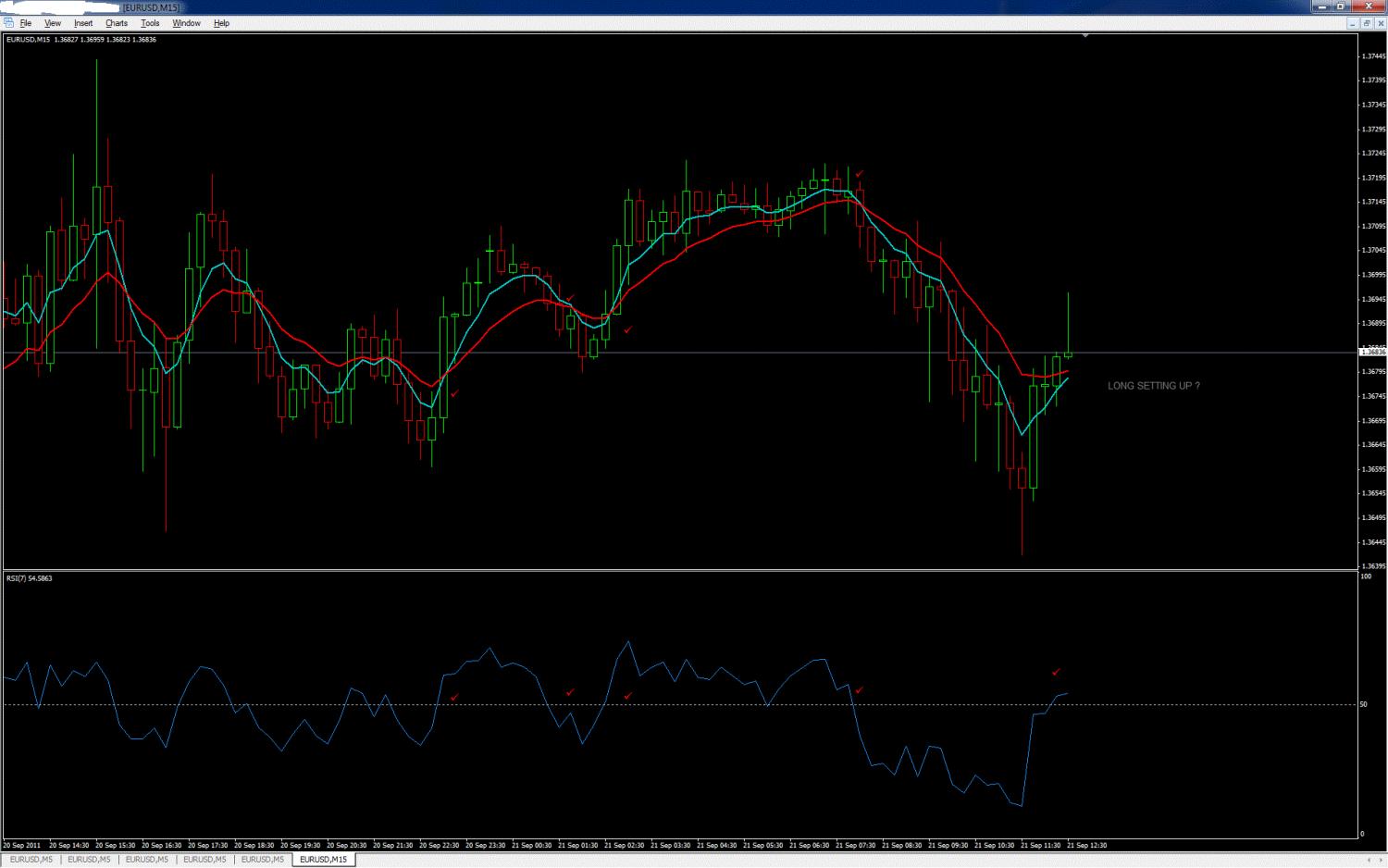Open the File menu
Viewport: 1388px width, 868px height.
coord(25,23)
